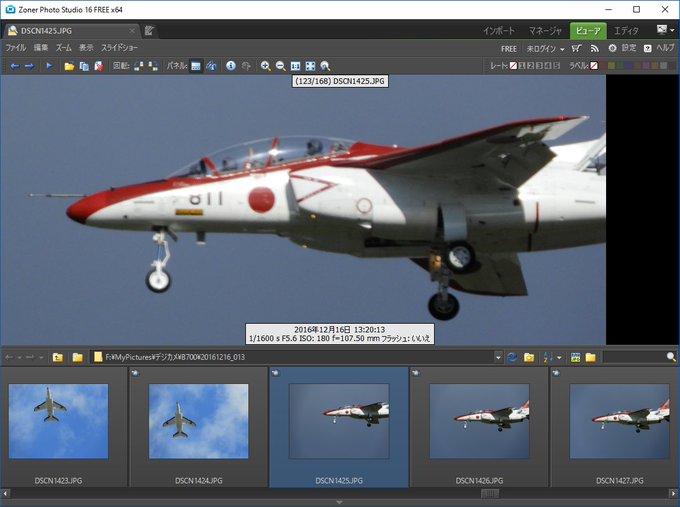Screen dimensions: 680x507
Task: Switch to the ビューア tab
Action: coord(588,31)
